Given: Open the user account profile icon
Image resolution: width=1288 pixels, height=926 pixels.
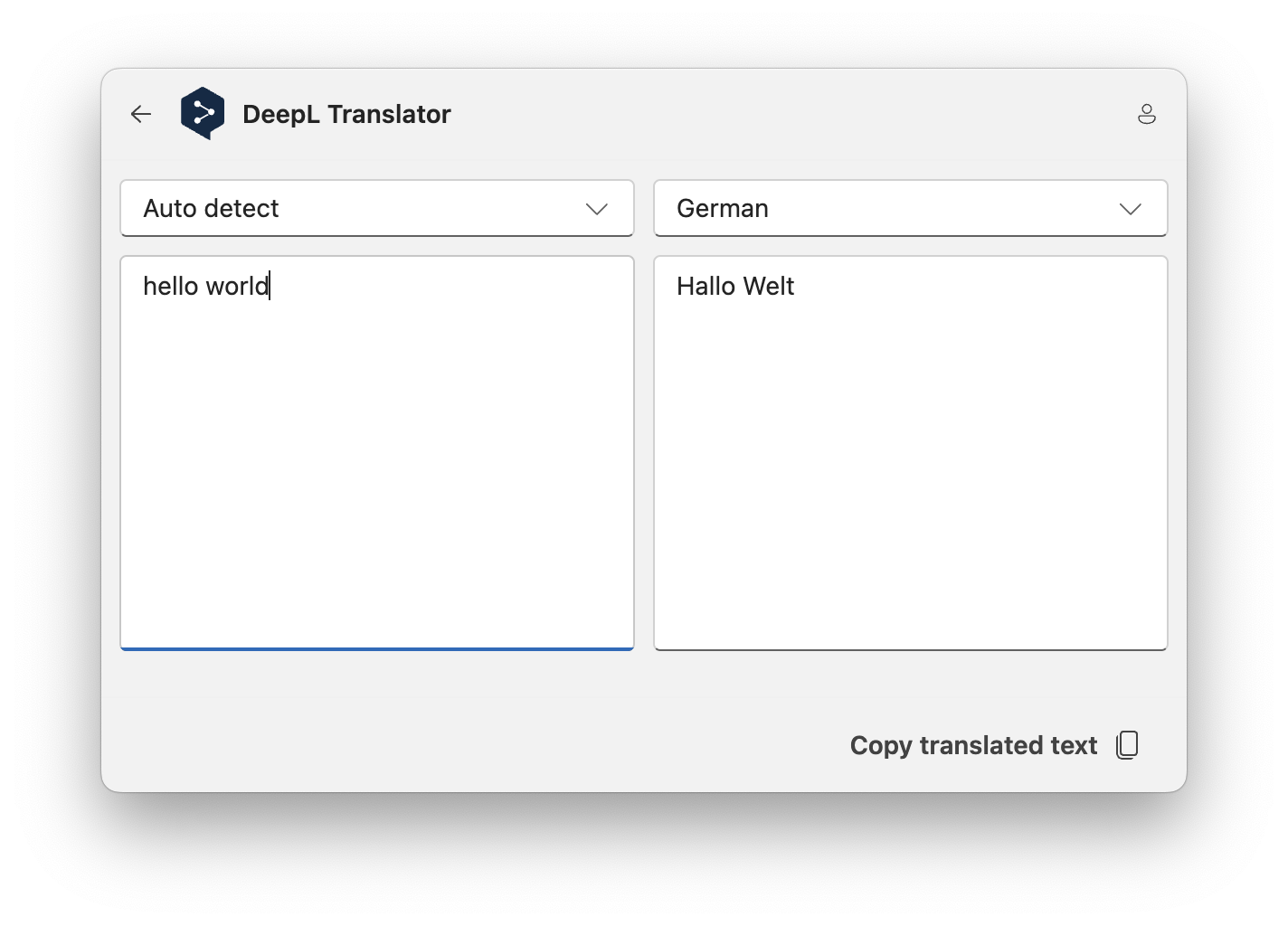Looking at the screenshot, I should coord(1146,114).
